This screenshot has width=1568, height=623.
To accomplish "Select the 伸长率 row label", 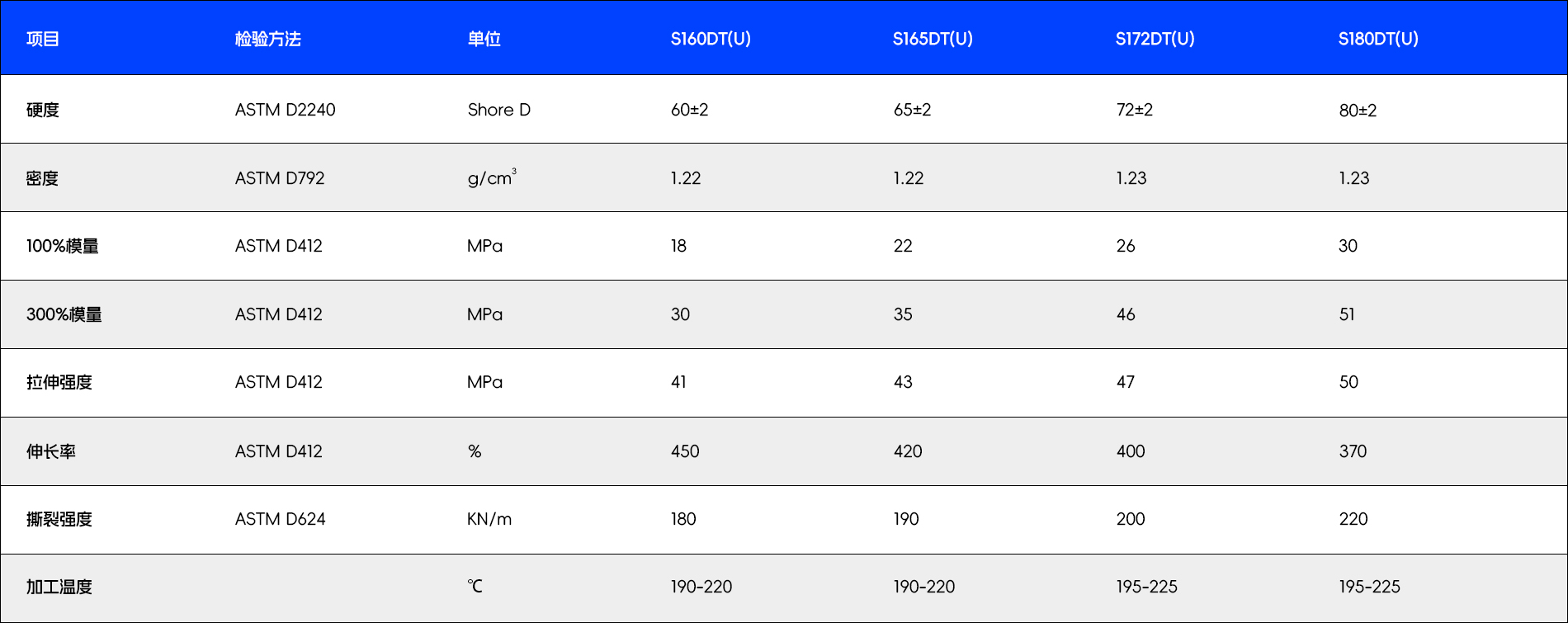I will [51, 451].
